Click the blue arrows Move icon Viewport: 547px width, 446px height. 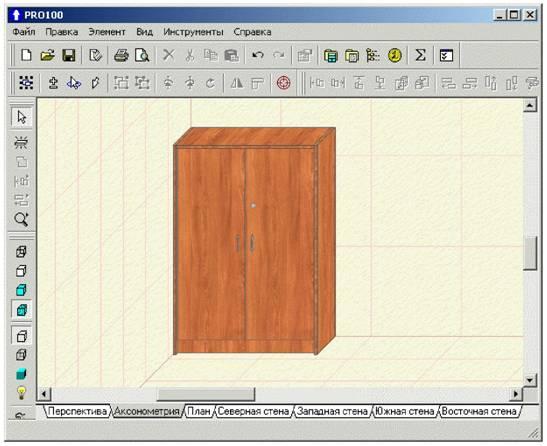pyautogui.click(x=74, y=83)
